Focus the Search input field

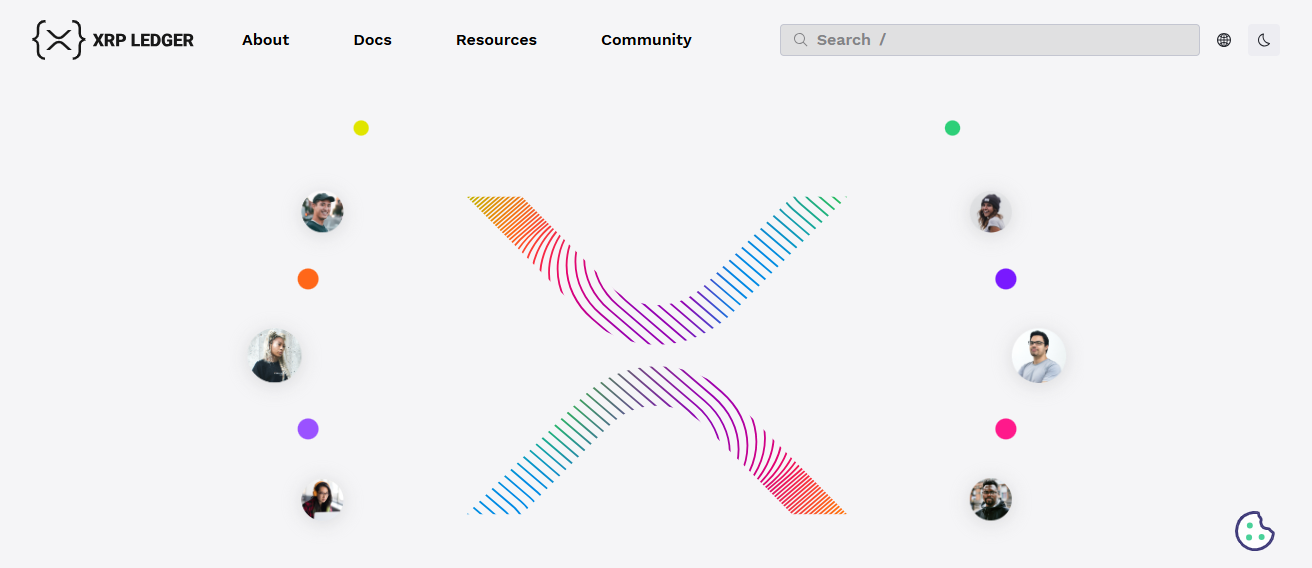[1000, 40]
